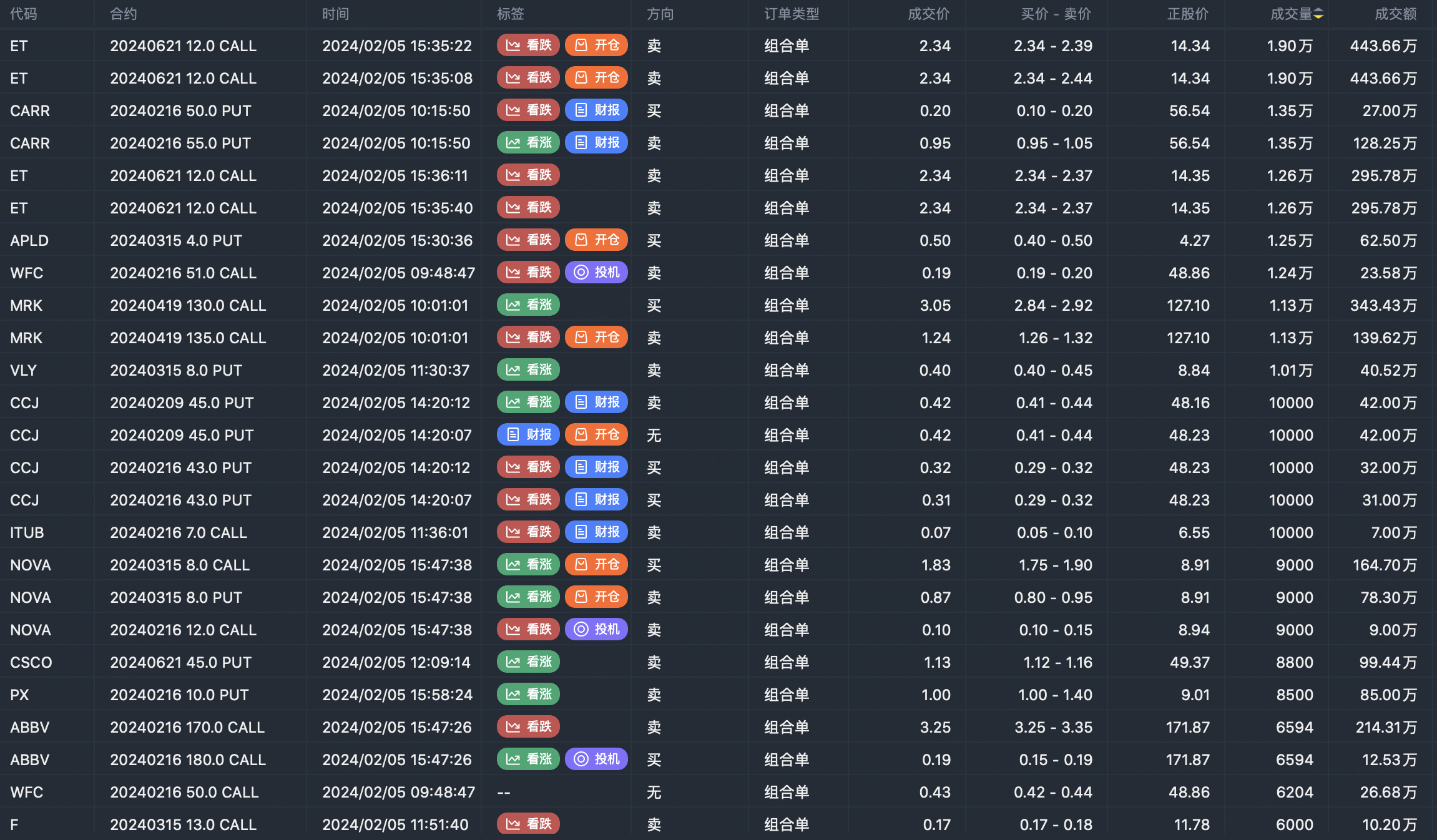This screenshot has height=840, width=1437.
Task: Sort by 成交额 column header
Action: pyautogui.click(x=1395, y=14)
